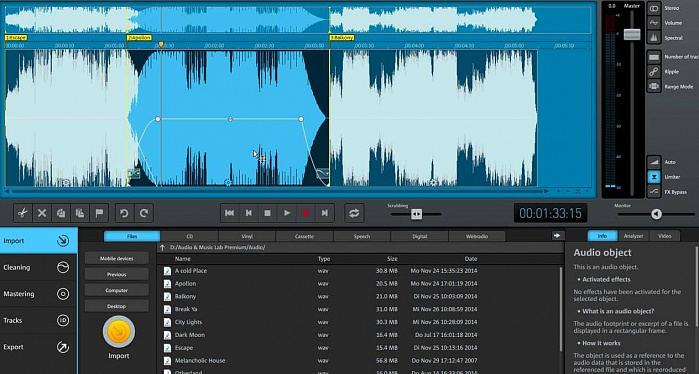Enable Range Mode
Image resolution: width=699 pixels, height=374 pixels.
[x=654, y=86]
